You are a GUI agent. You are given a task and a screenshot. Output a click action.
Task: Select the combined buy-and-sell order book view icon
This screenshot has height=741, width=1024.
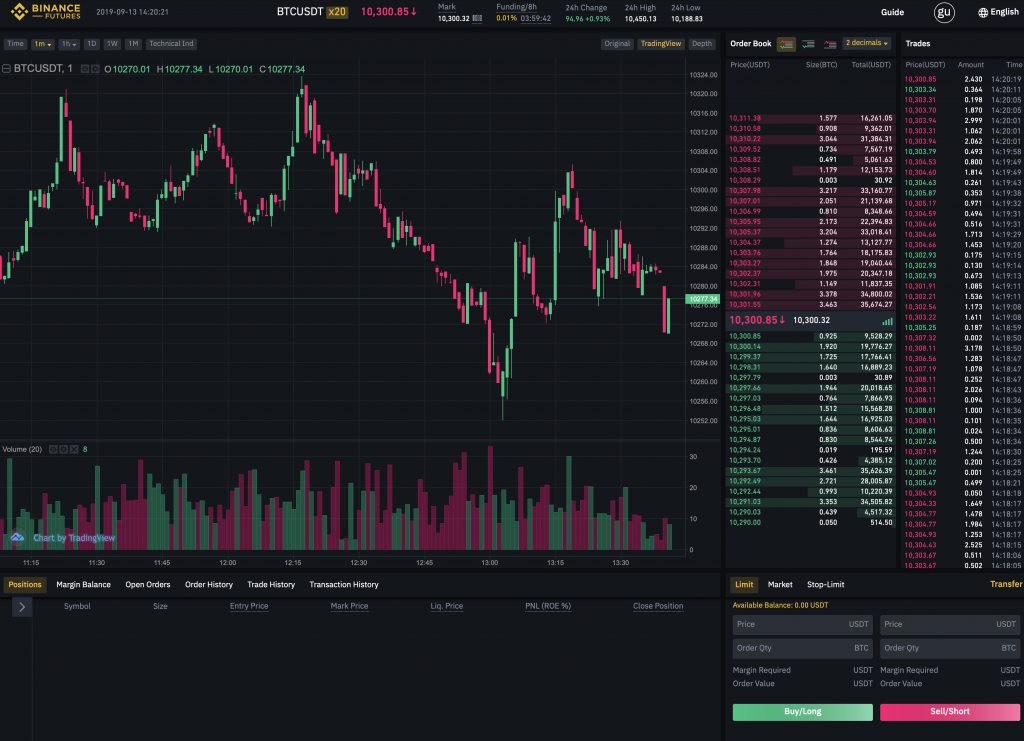click(786, 44)
